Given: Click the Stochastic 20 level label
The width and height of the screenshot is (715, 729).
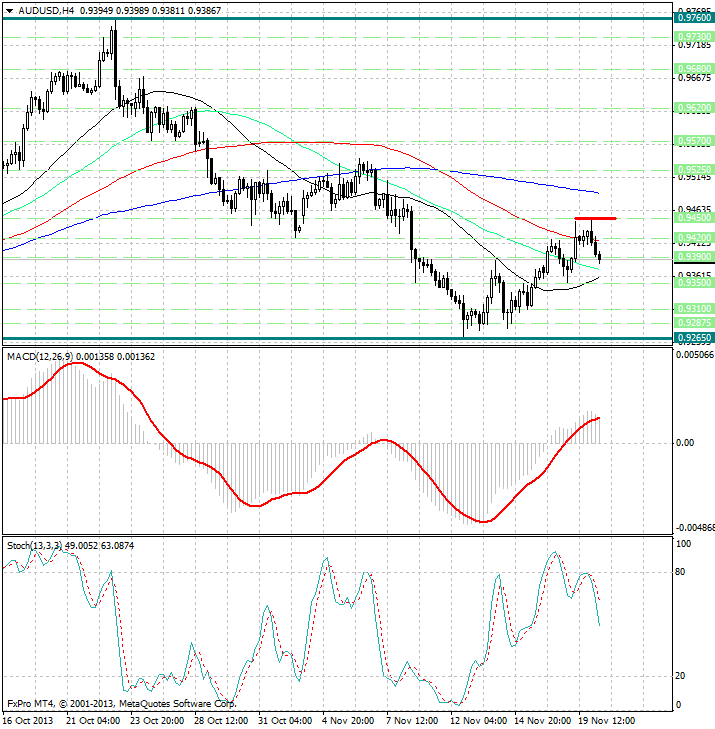Looking at the screenshot, I should (680, 676).
